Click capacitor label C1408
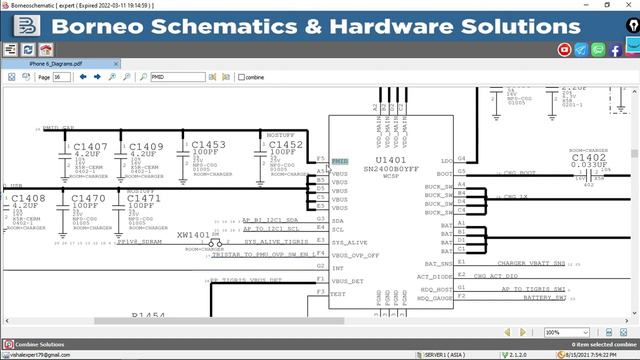 [29, 198]
